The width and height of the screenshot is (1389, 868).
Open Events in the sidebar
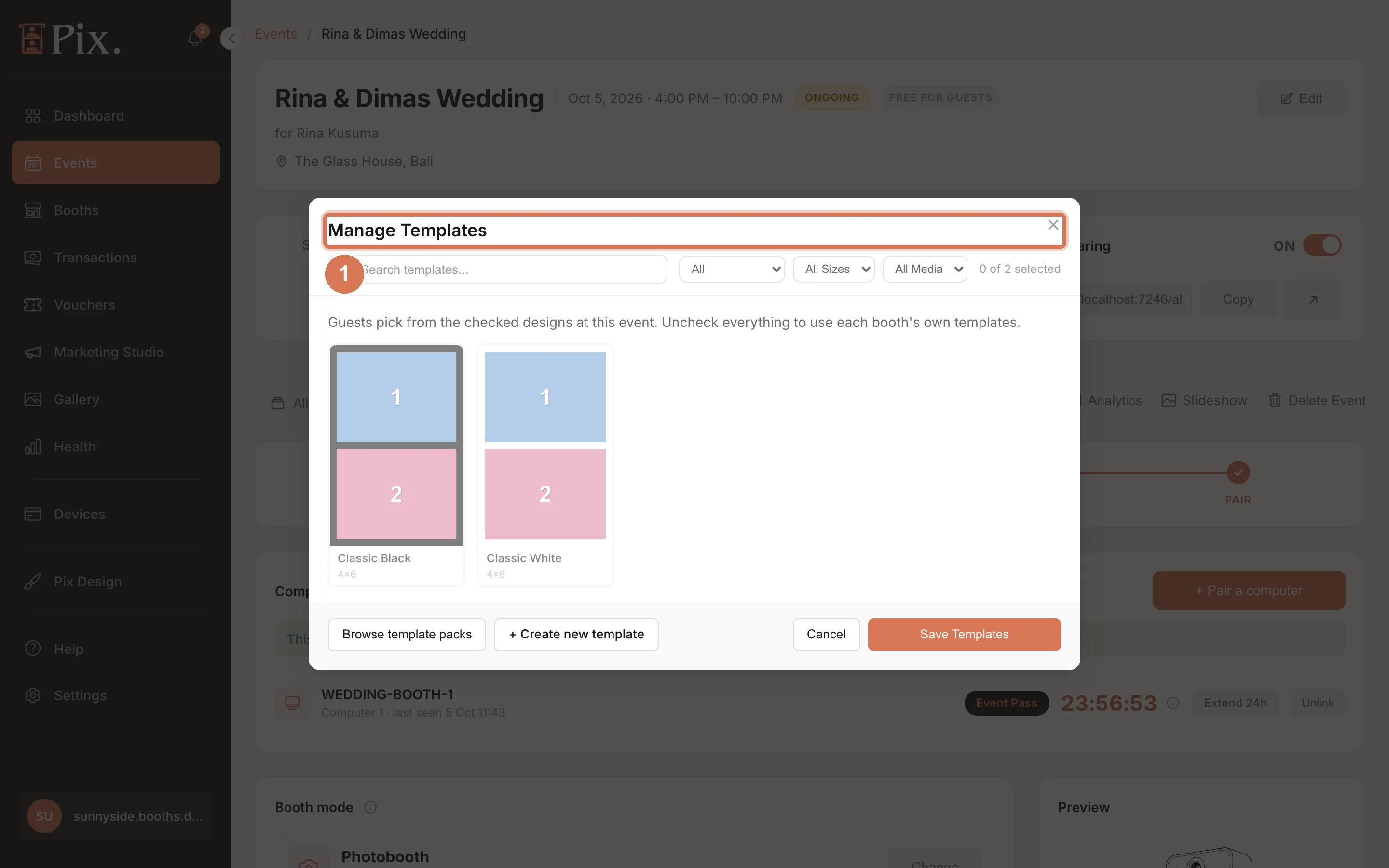115,163
